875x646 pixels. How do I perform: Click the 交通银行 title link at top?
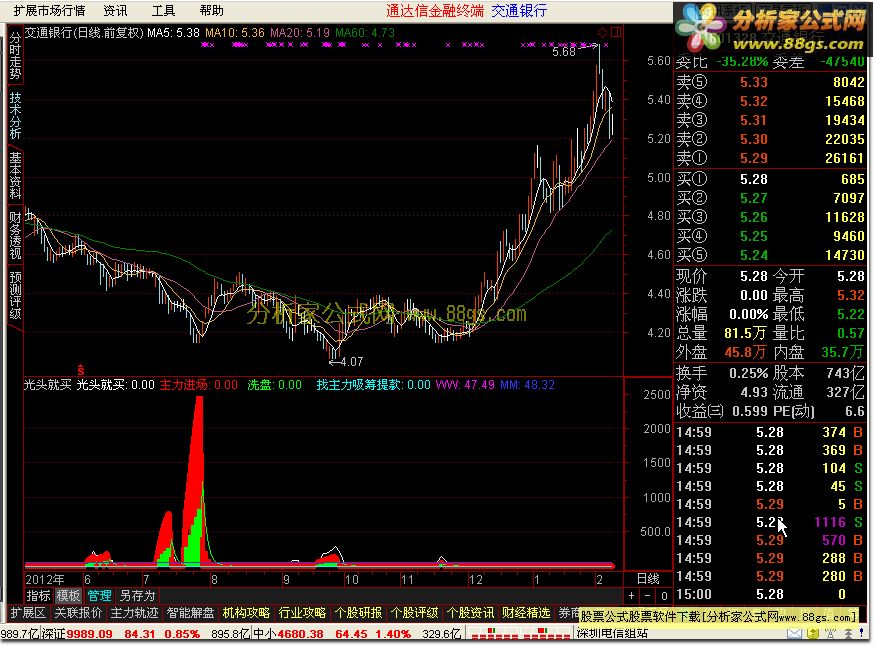[519, 10]
